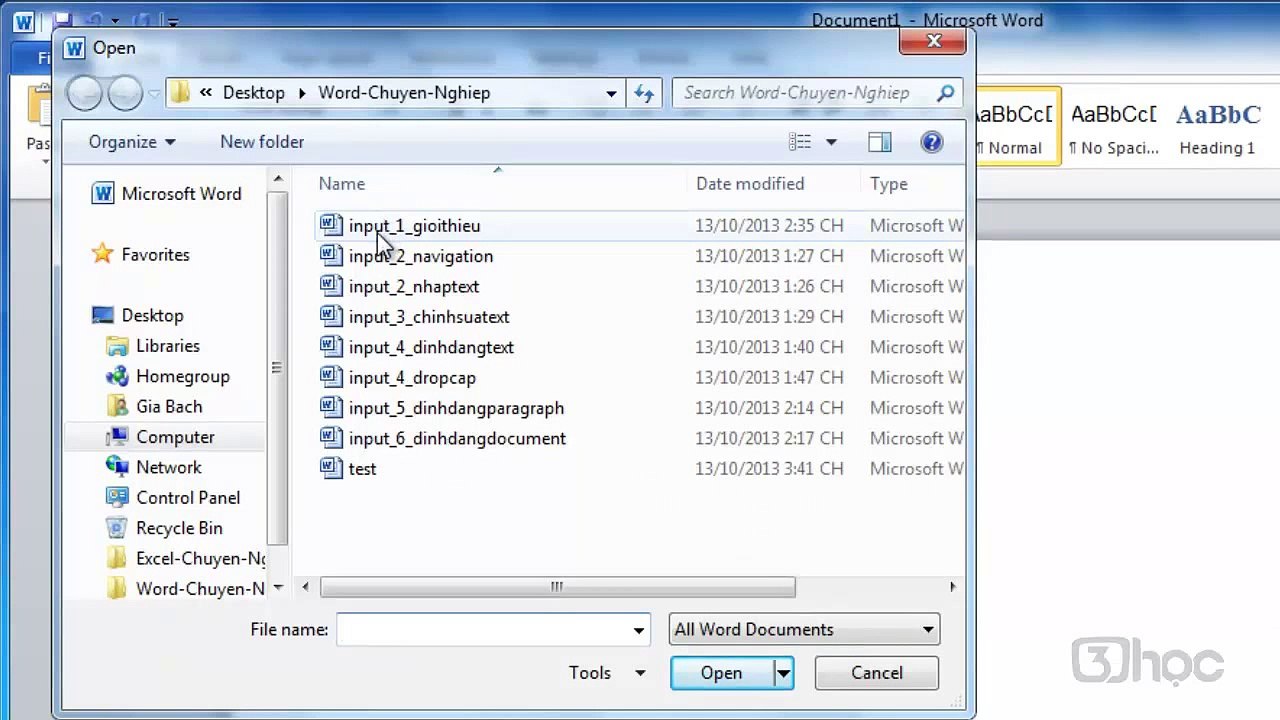Go back using the Back arrow button

84,93
